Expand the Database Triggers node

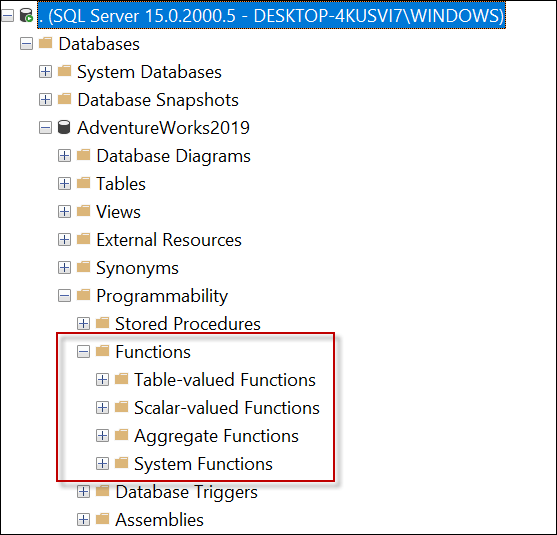(x=83, y=492)
